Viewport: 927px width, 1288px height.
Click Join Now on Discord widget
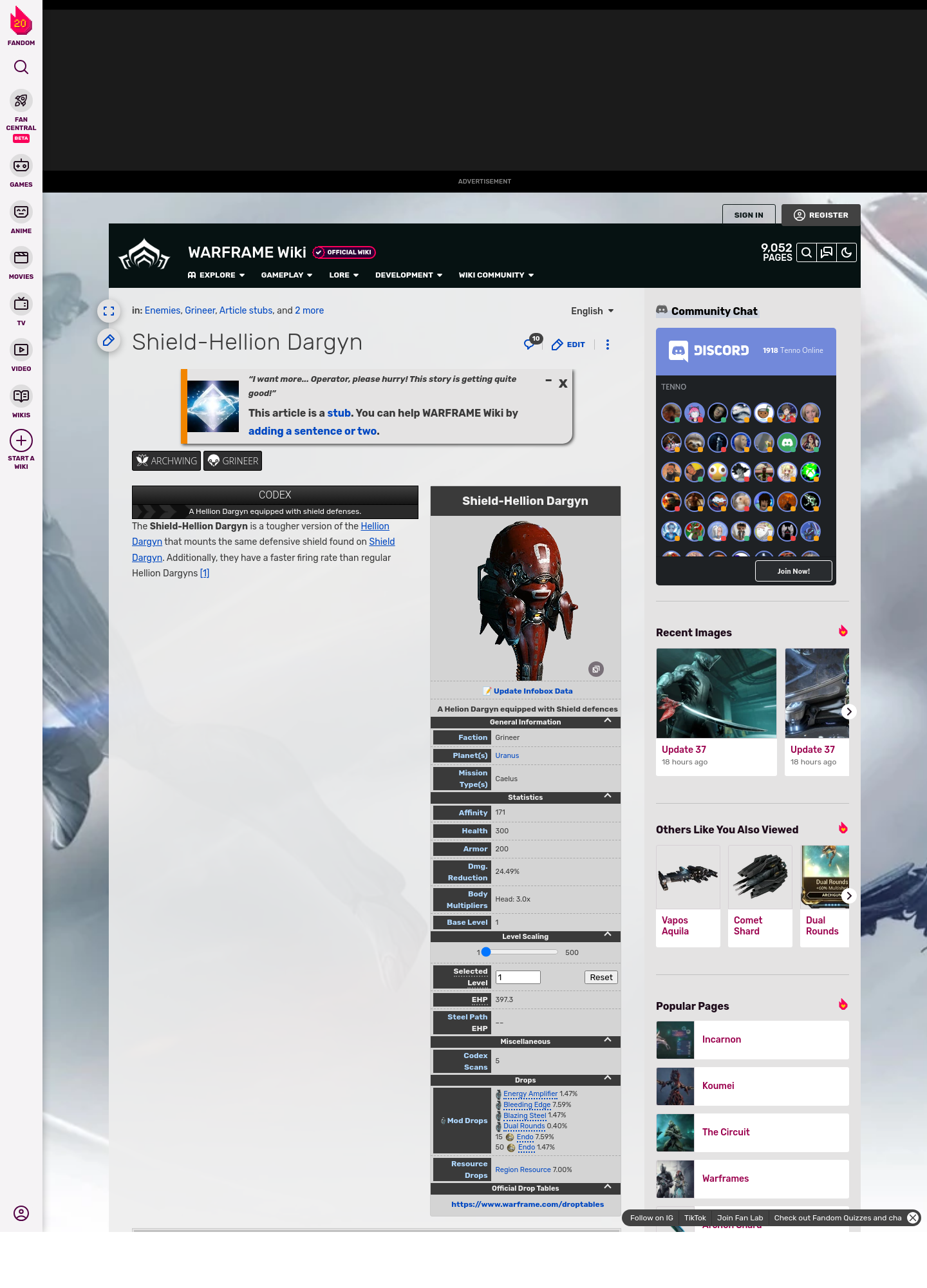794,571
